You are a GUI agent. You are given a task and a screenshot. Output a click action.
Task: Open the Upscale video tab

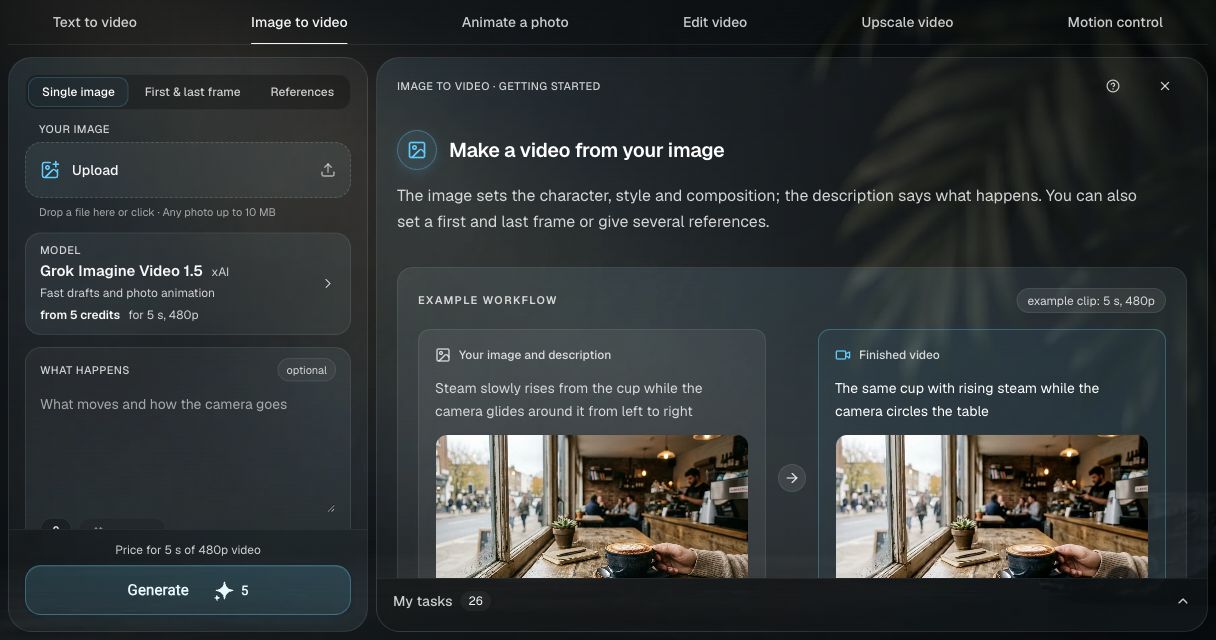(907, 22)
